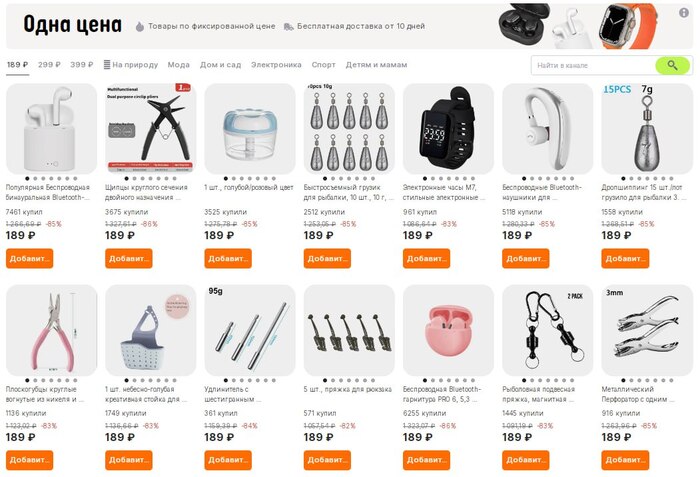The image size is (700, 477).
Task: Open the electronic watch M7 thumbnail
Action: coord(448,129)
